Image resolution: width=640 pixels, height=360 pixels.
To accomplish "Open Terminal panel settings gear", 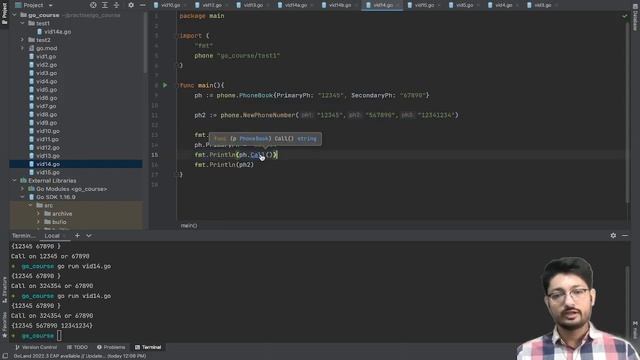I will 613,236.
